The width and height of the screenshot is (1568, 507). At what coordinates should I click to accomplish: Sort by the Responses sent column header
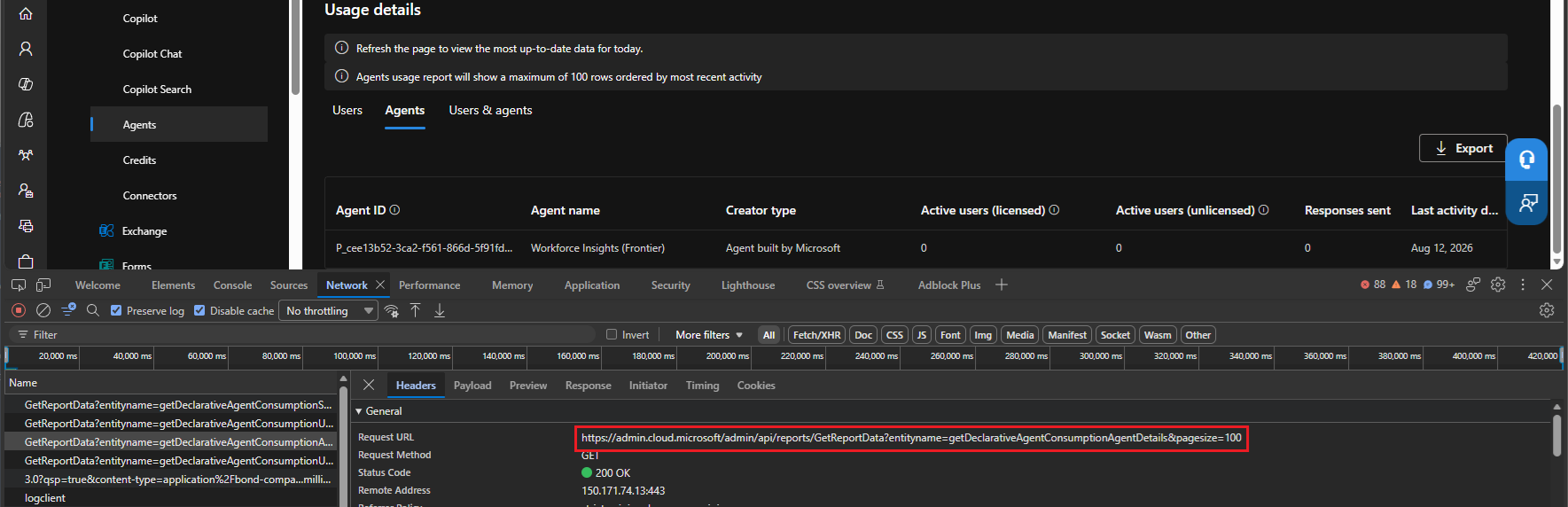[1347, 210]
